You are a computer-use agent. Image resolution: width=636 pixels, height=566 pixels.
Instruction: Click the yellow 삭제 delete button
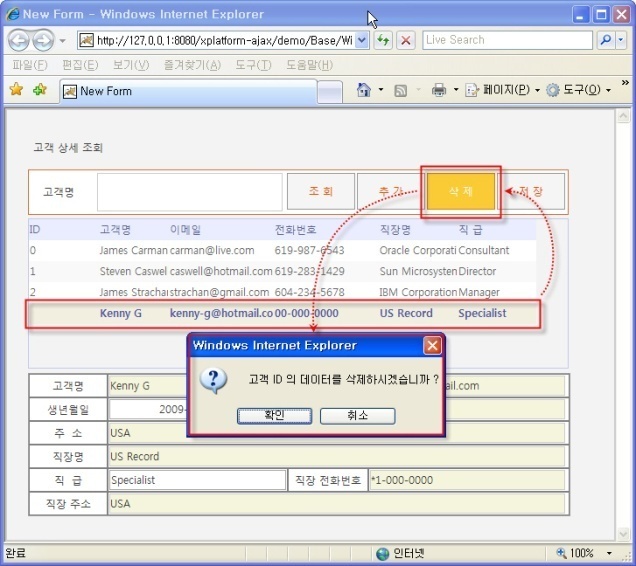coord(460,191)
